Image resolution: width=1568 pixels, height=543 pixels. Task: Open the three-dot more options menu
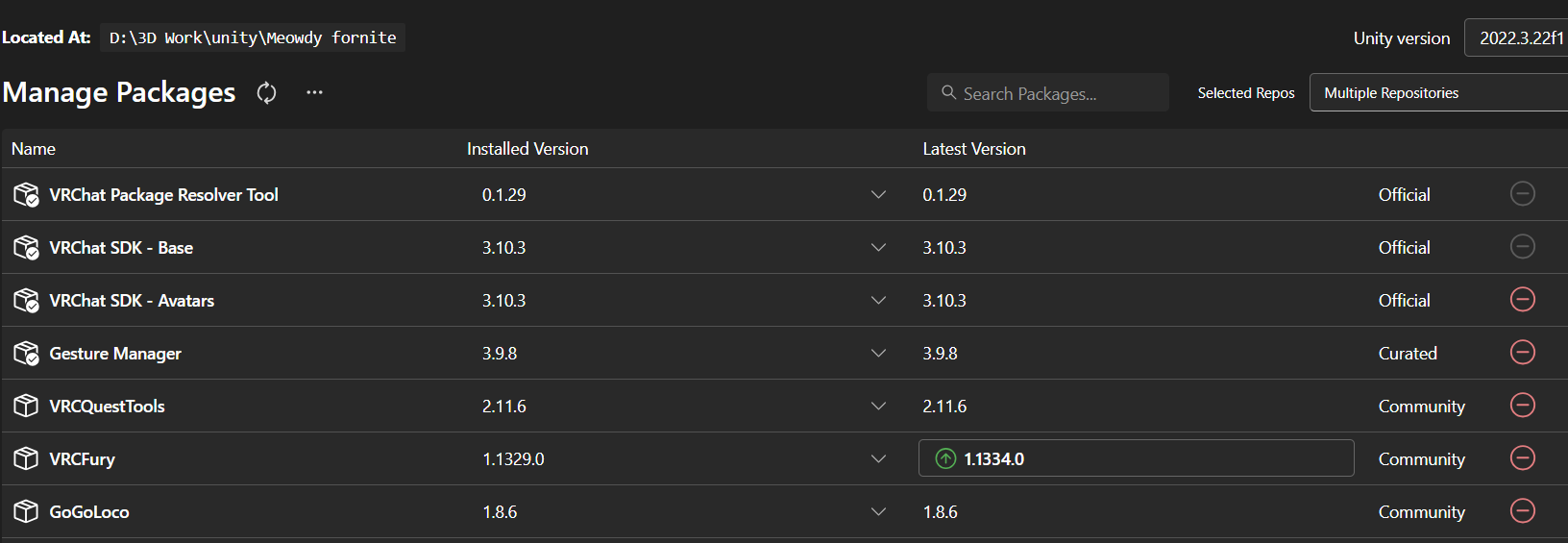(x=314, y=92)
